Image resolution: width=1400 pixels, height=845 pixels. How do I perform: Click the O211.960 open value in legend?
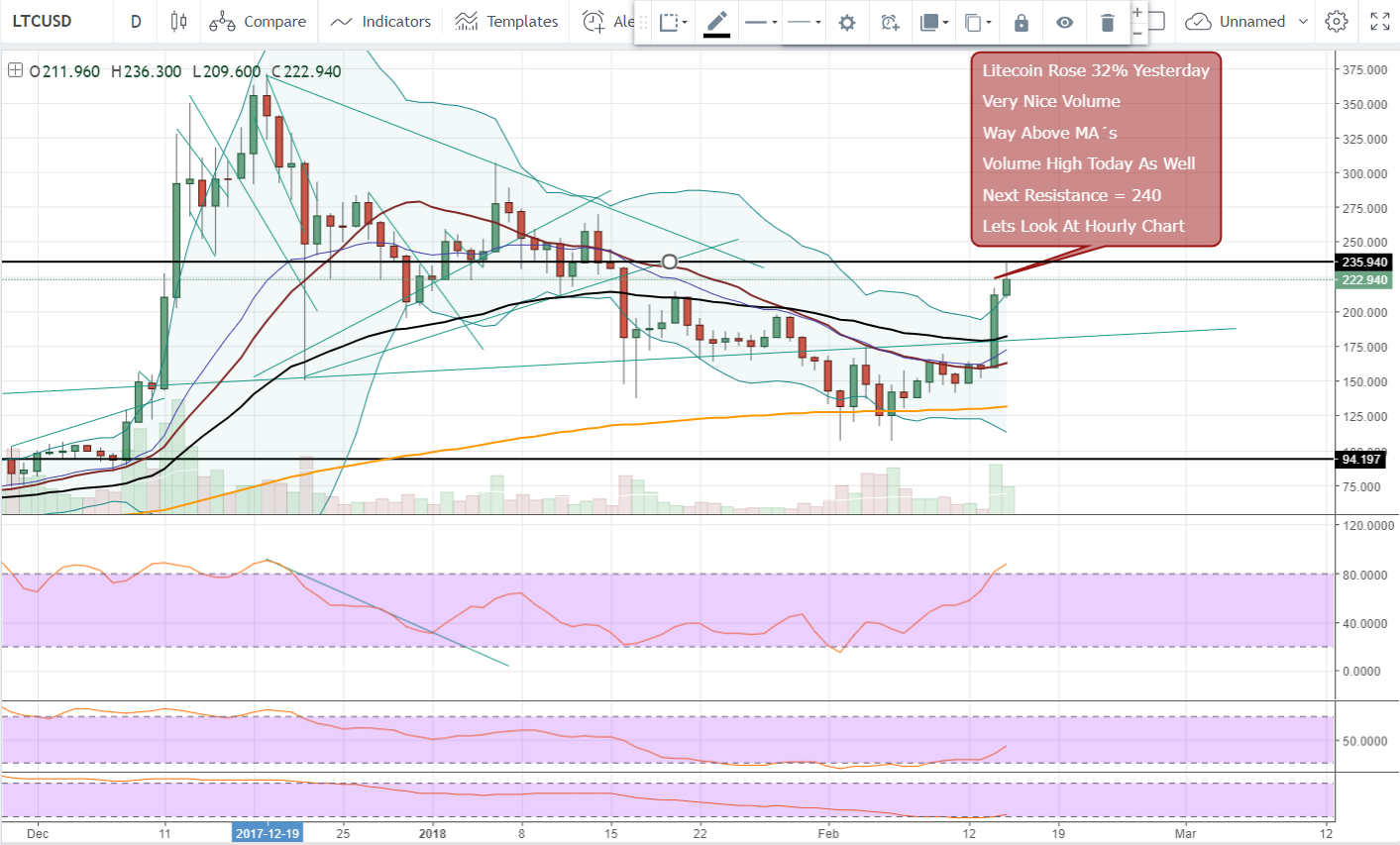[x=64, y=71]
